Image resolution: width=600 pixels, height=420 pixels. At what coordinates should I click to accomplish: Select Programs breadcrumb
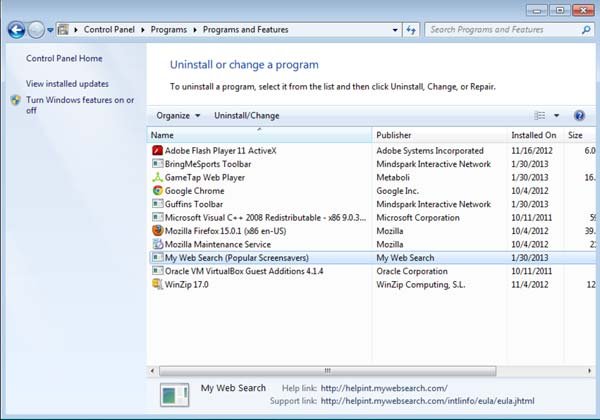[169, 30]
